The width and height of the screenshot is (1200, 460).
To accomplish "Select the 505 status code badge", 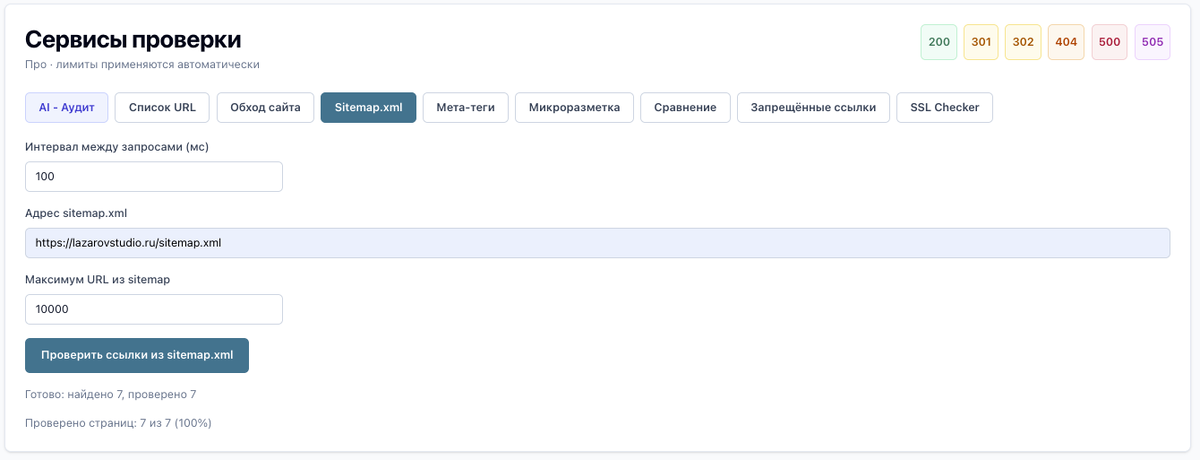I will click(x=1152, y=42).
